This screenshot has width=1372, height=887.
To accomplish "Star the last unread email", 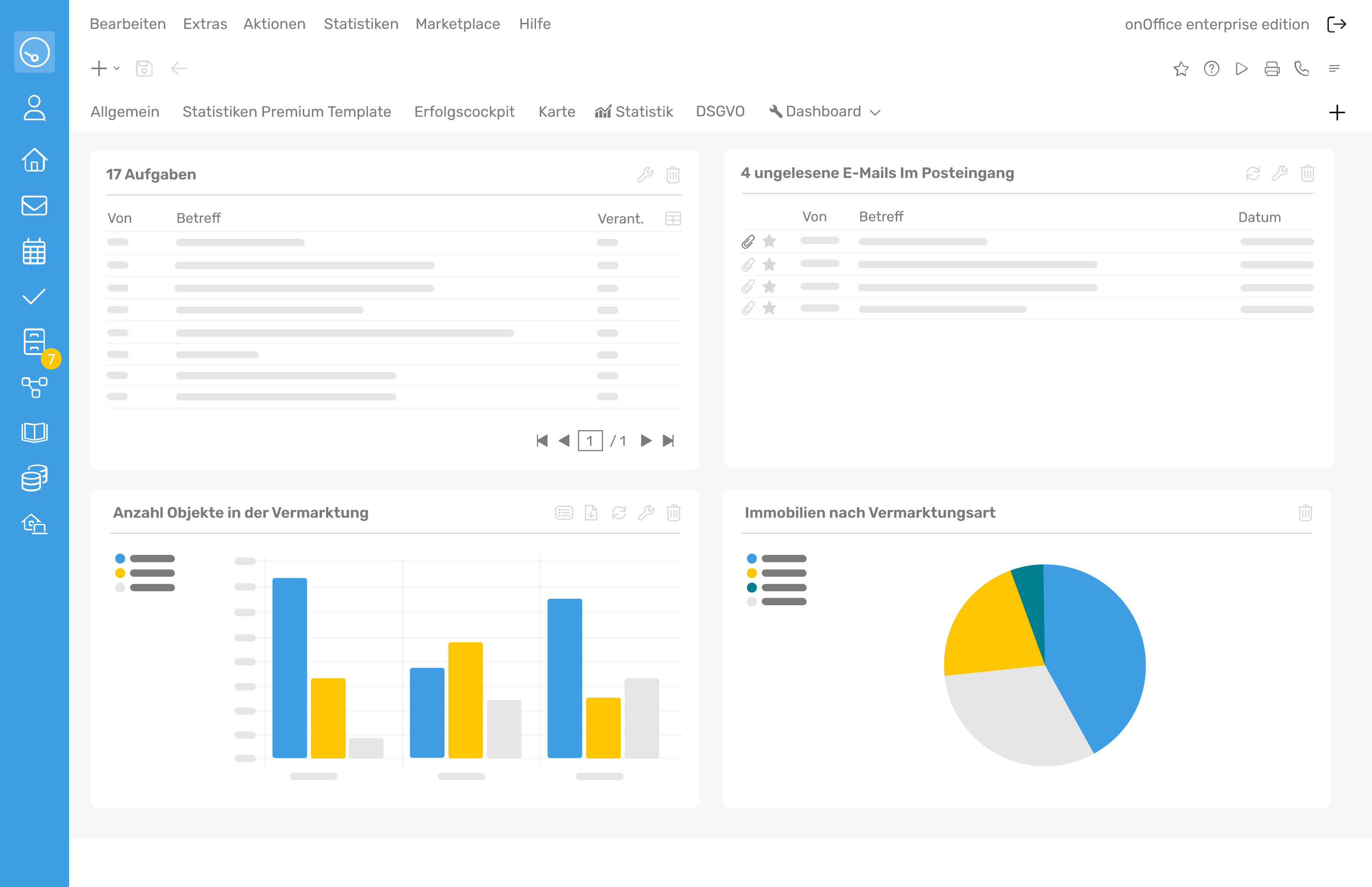I will [769, 307].
